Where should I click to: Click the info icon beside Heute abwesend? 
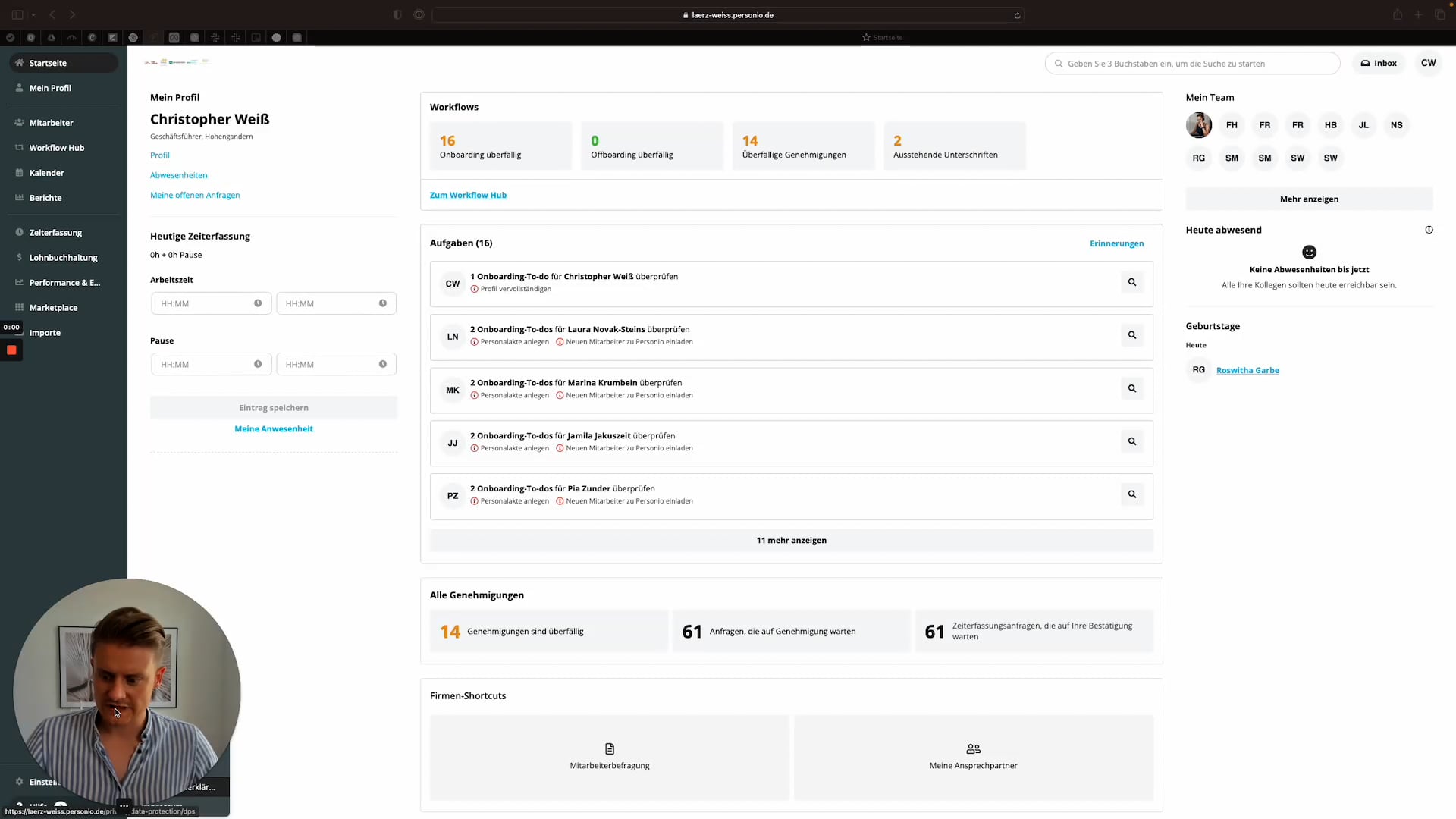[1429, 229]
